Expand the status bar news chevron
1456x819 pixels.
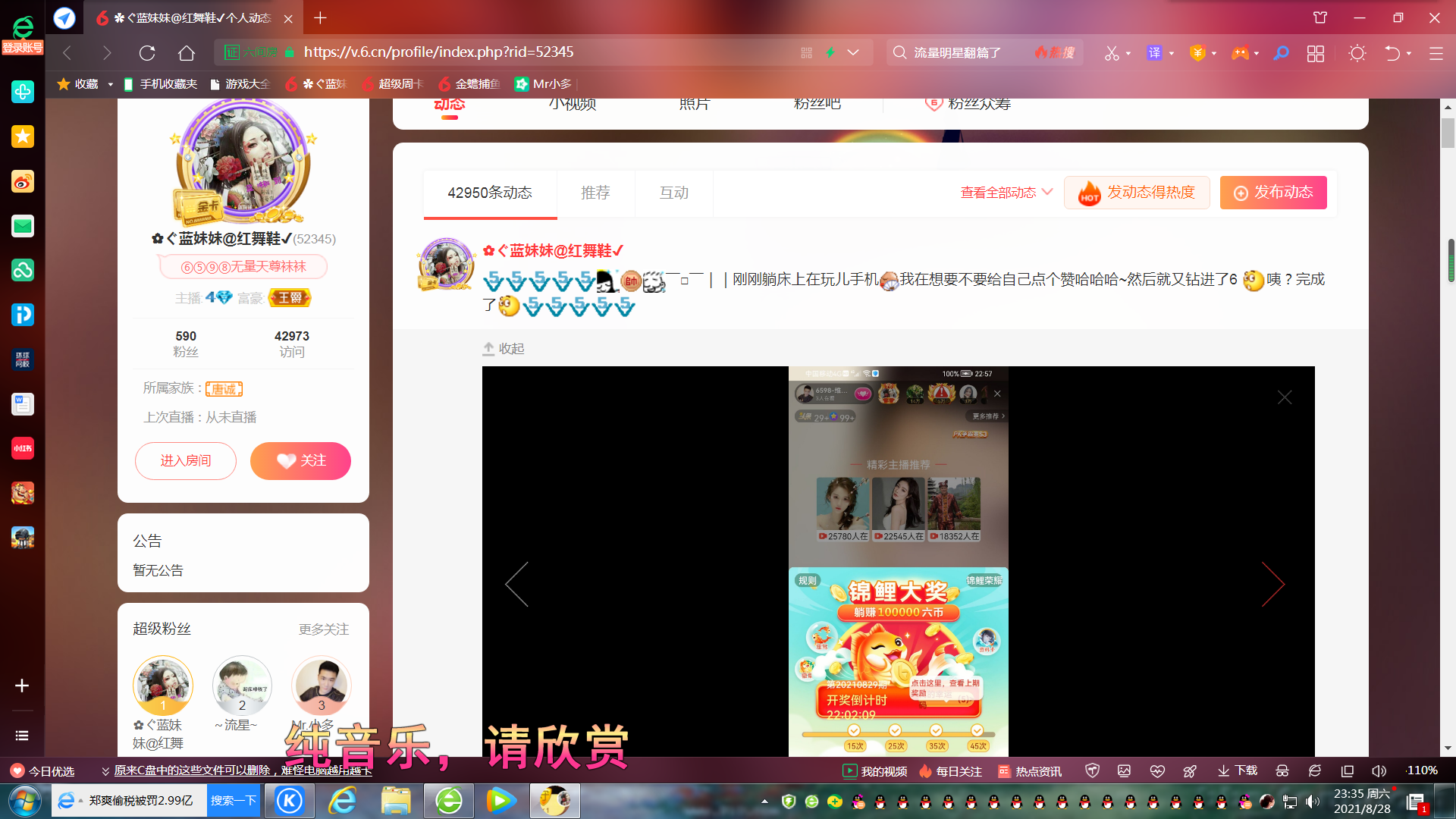point(105,771)
